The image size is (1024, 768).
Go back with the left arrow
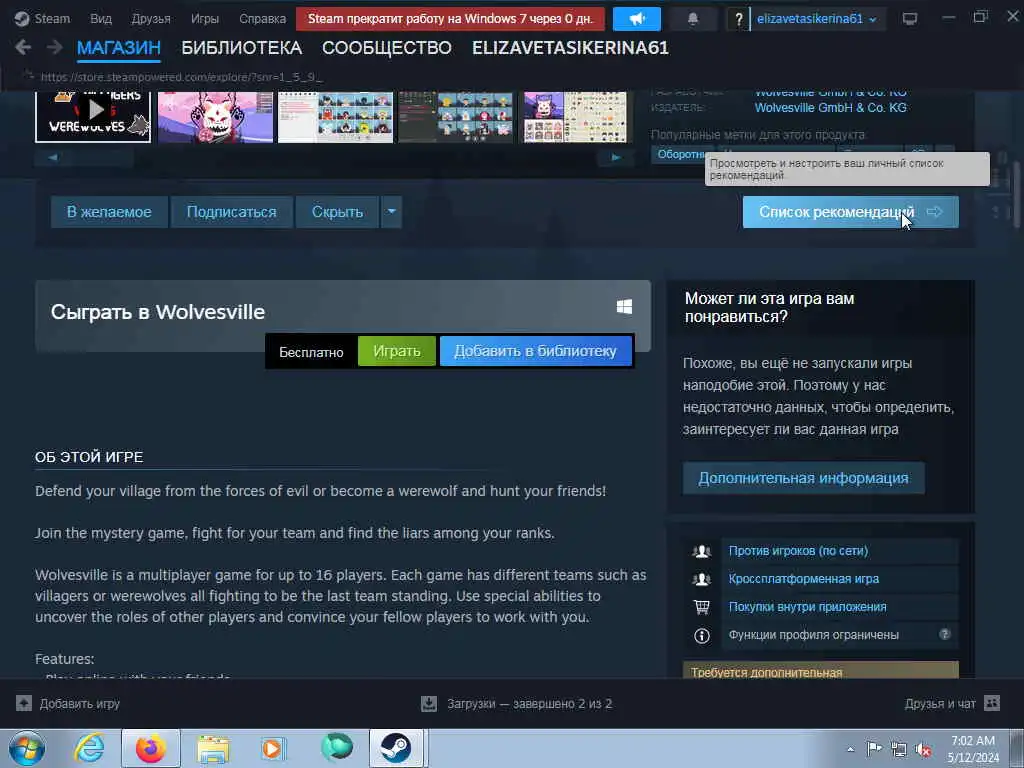23,47
